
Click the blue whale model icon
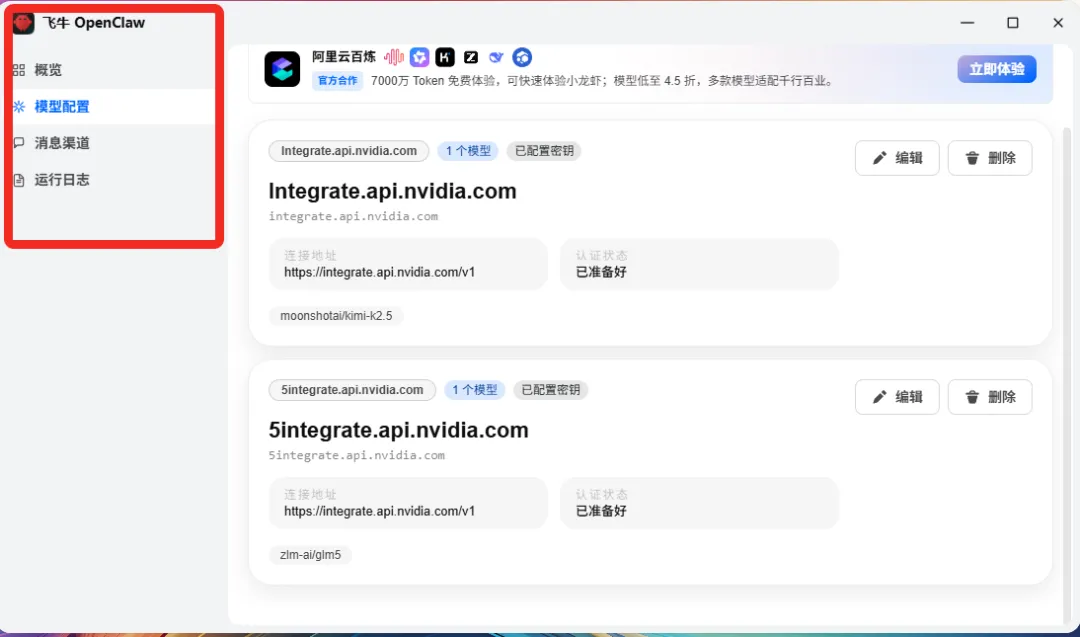click(496, 57)
